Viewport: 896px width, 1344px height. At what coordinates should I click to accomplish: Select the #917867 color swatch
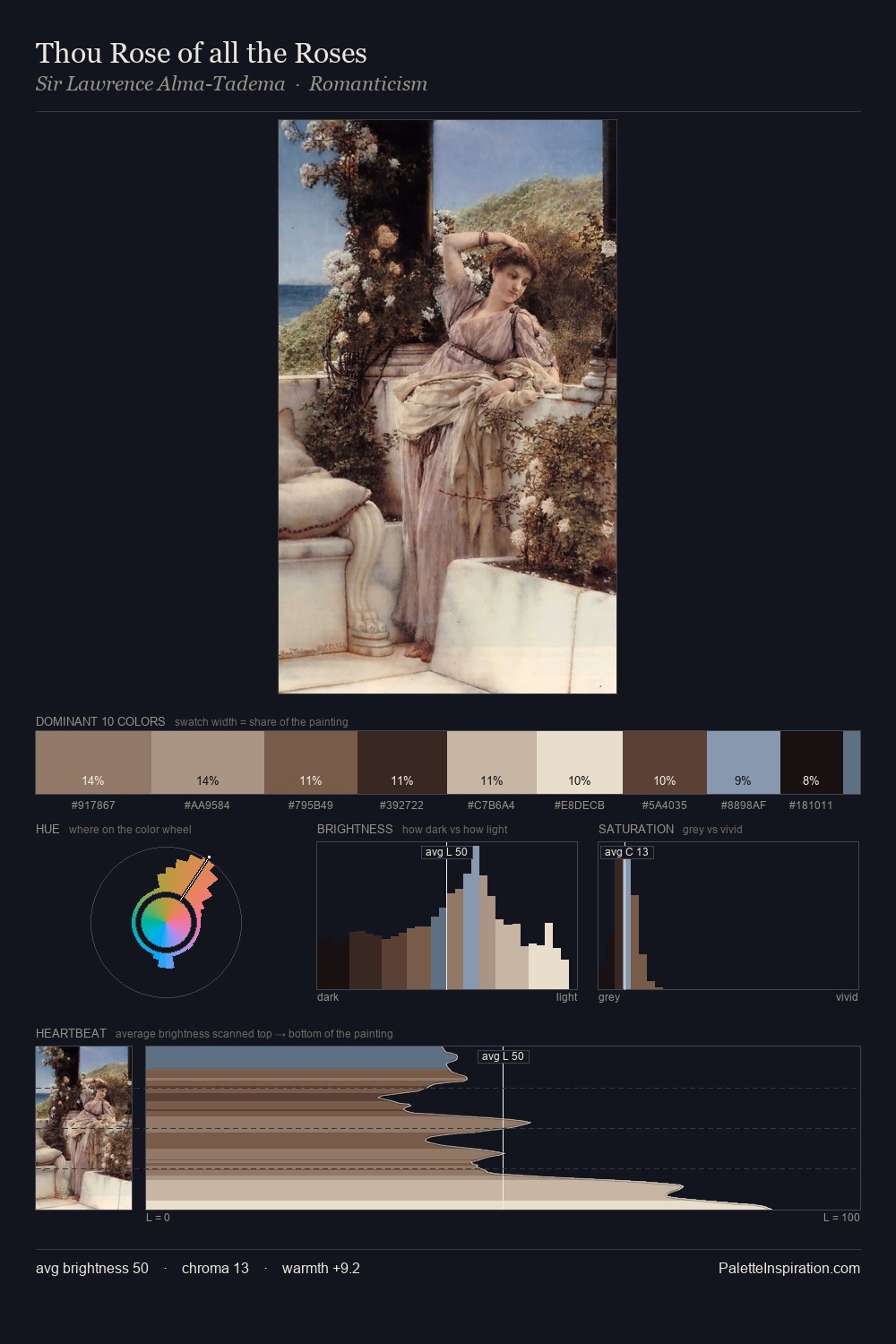point(93,762)
